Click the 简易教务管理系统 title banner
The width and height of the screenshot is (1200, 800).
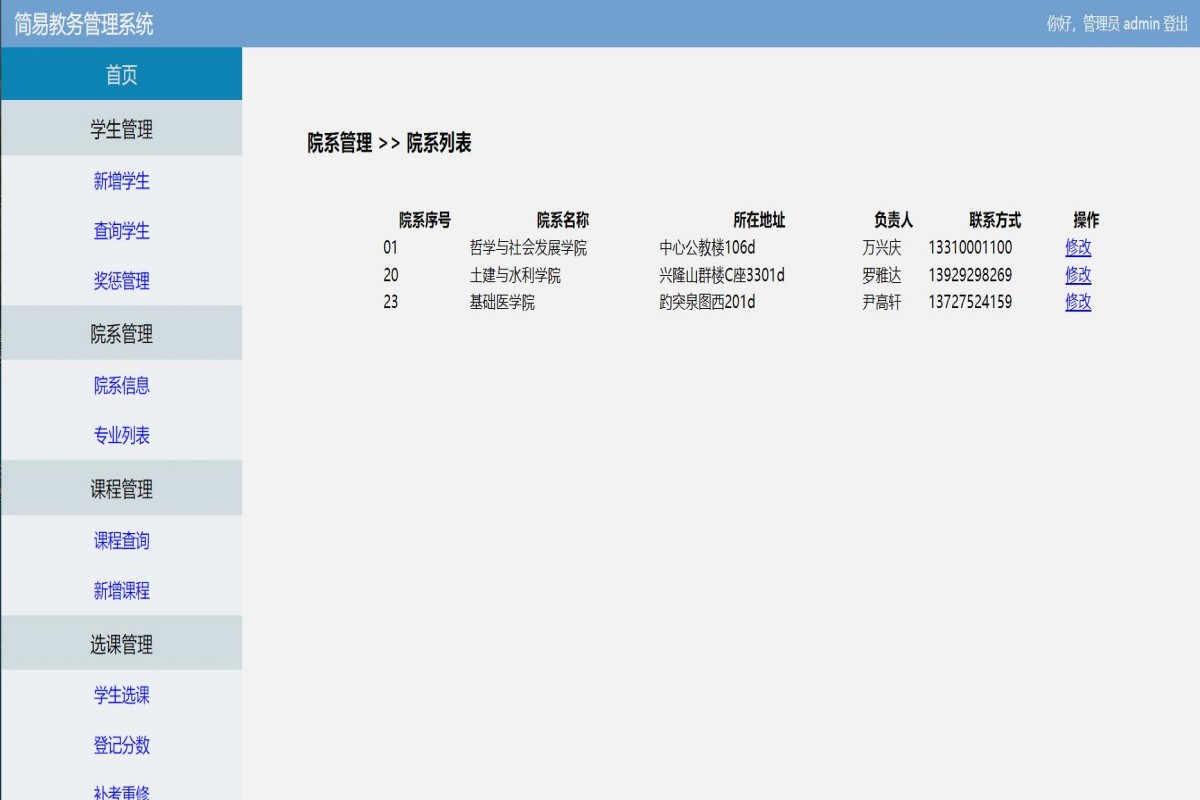click(x=85, y=20)
